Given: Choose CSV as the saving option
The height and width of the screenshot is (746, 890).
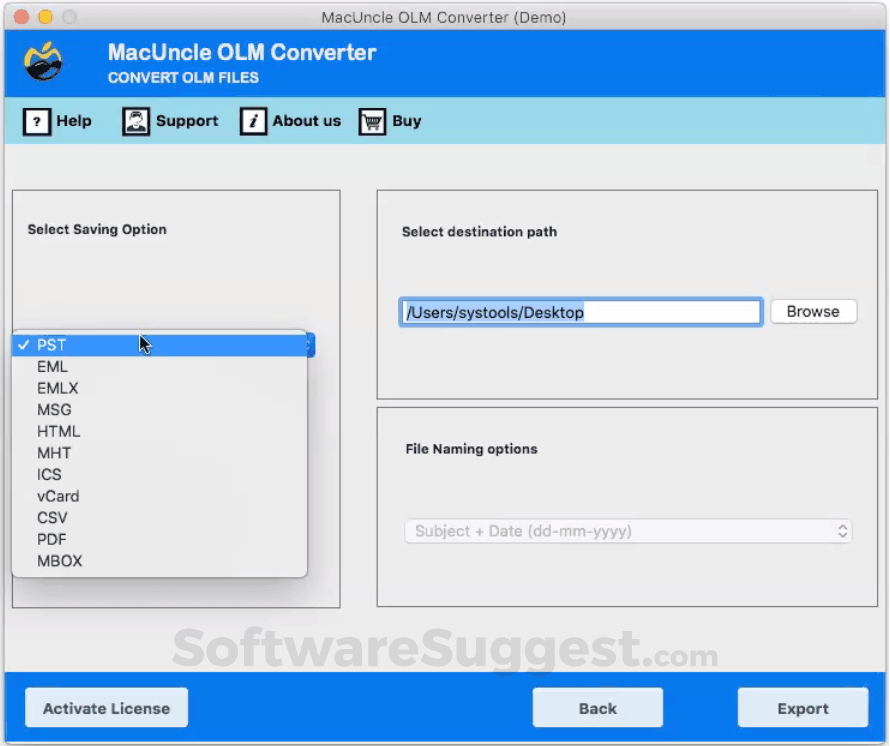Looking at the screenshot, I should pos(159,518).
